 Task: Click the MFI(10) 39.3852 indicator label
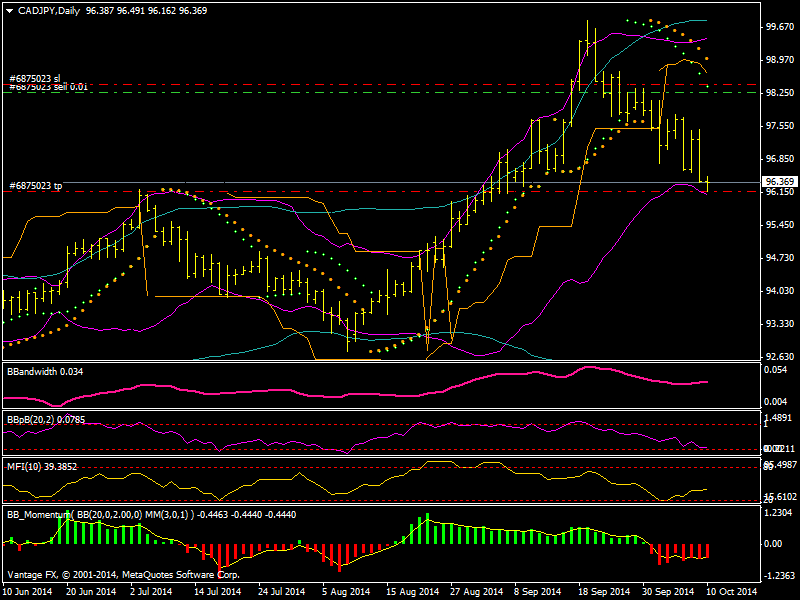42,466
